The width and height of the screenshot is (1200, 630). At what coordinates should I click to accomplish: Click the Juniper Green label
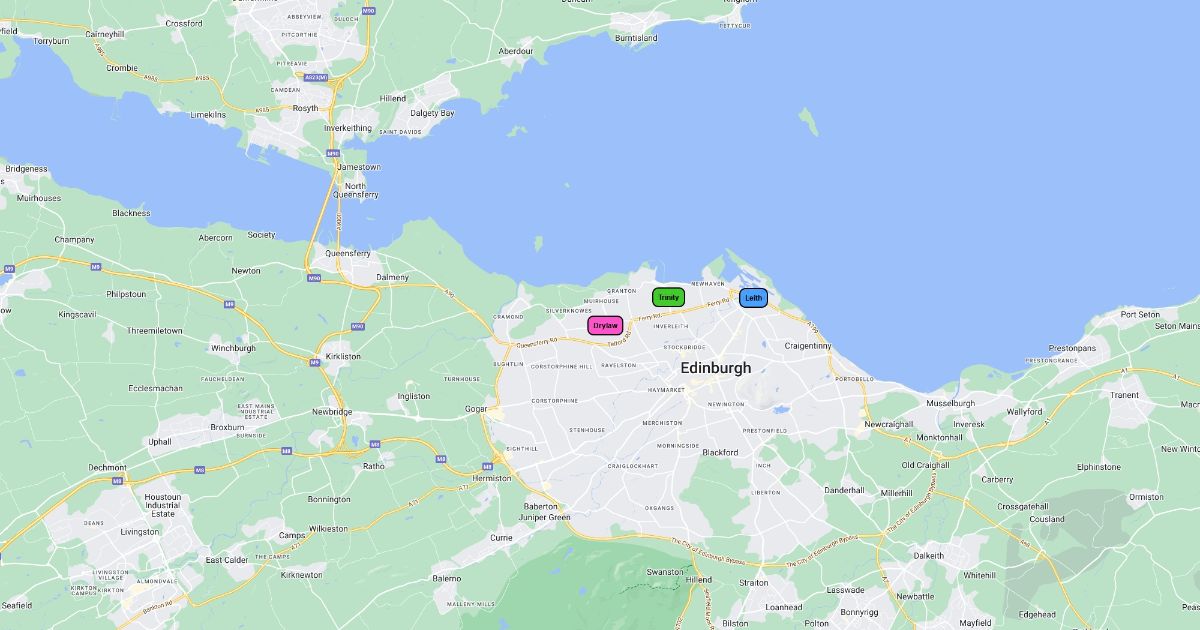[x=546, y=517]
